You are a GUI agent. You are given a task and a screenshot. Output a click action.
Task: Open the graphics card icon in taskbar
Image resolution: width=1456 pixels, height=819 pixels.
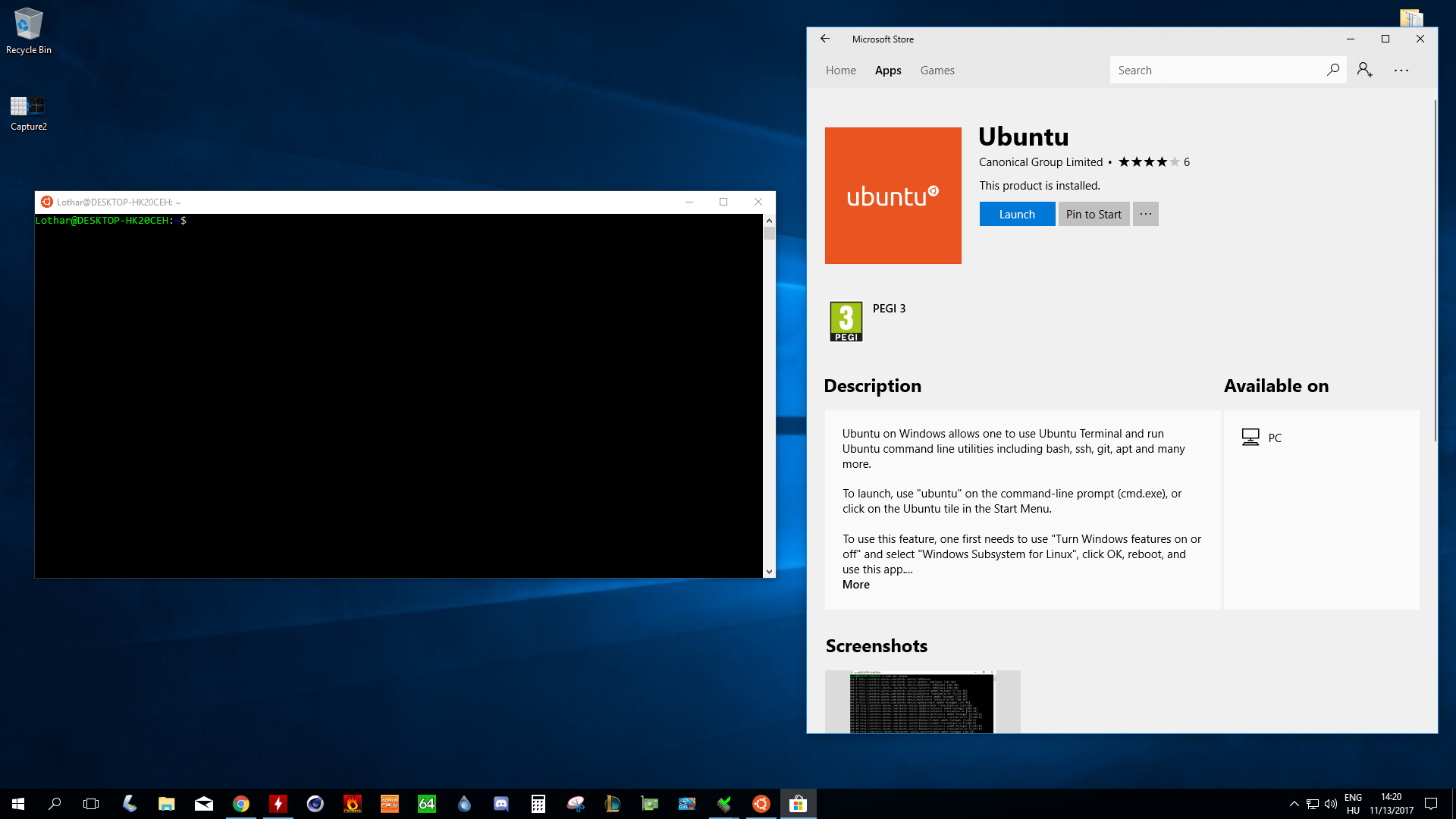tap(650, 804)
